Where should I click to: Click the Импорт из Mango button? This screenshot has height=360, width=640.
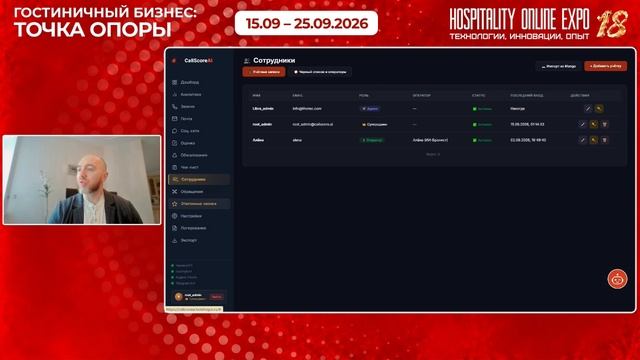(x=559, y=66)
